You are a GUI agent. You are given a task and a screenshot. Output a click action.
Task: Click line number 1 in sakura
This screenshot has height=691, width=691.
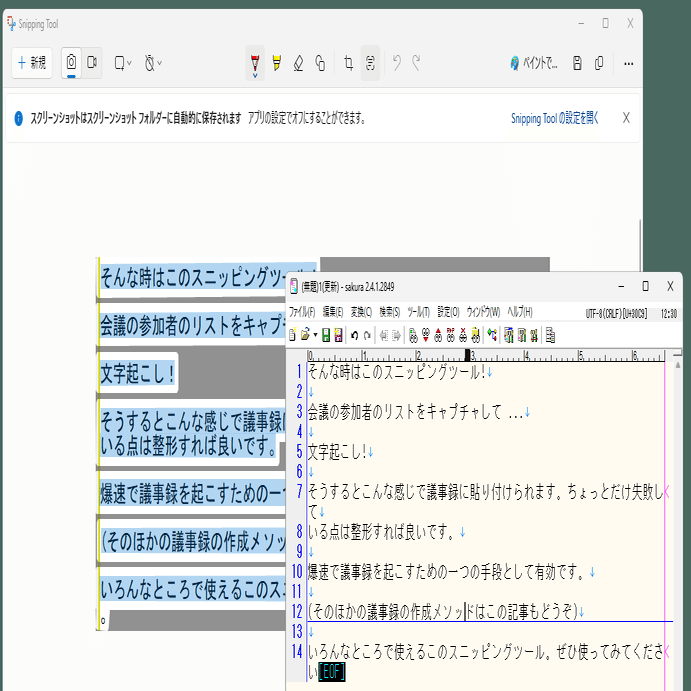point(299,372)
